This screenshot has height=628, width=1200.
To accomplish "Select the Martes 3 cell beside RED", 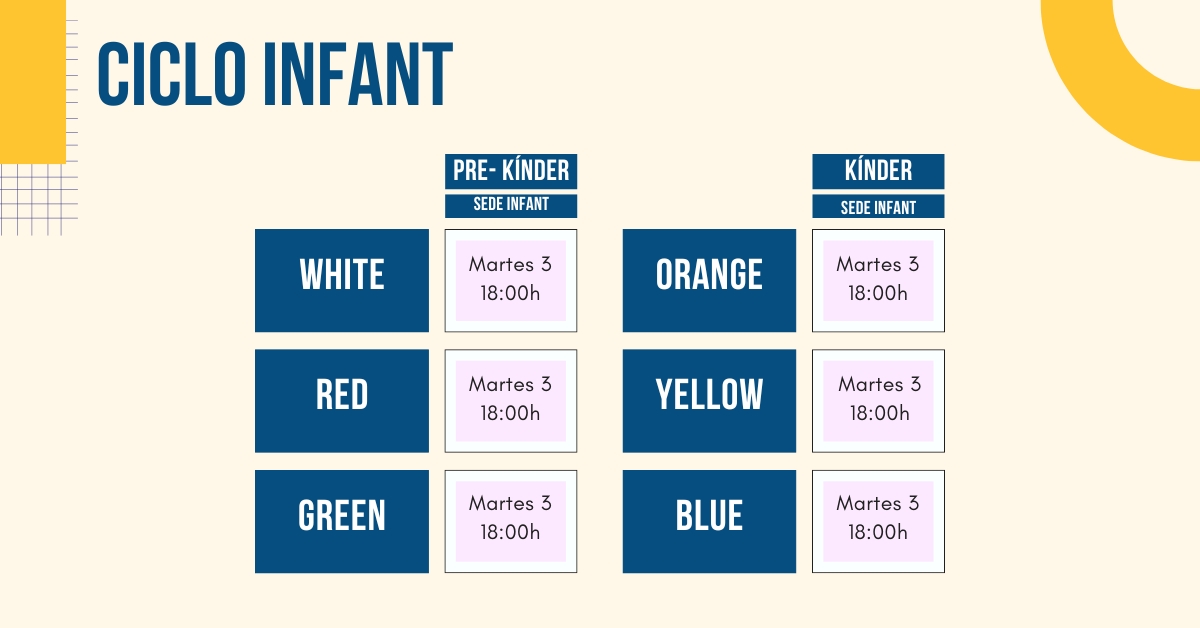I will coord(511,400).
